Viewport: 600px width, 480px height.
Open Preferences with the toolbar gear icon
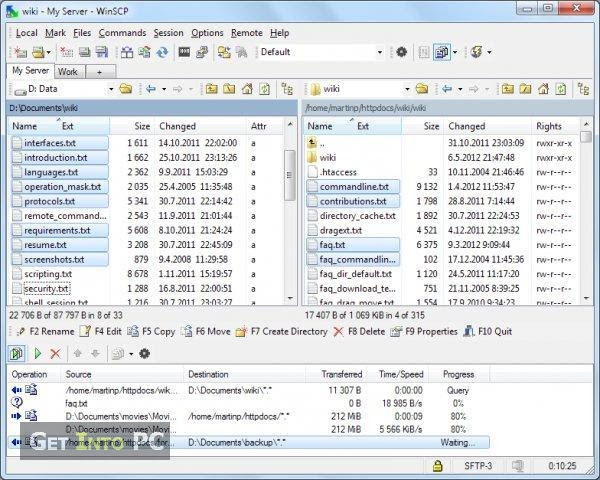pyautogui.click(x=401, y=52)
